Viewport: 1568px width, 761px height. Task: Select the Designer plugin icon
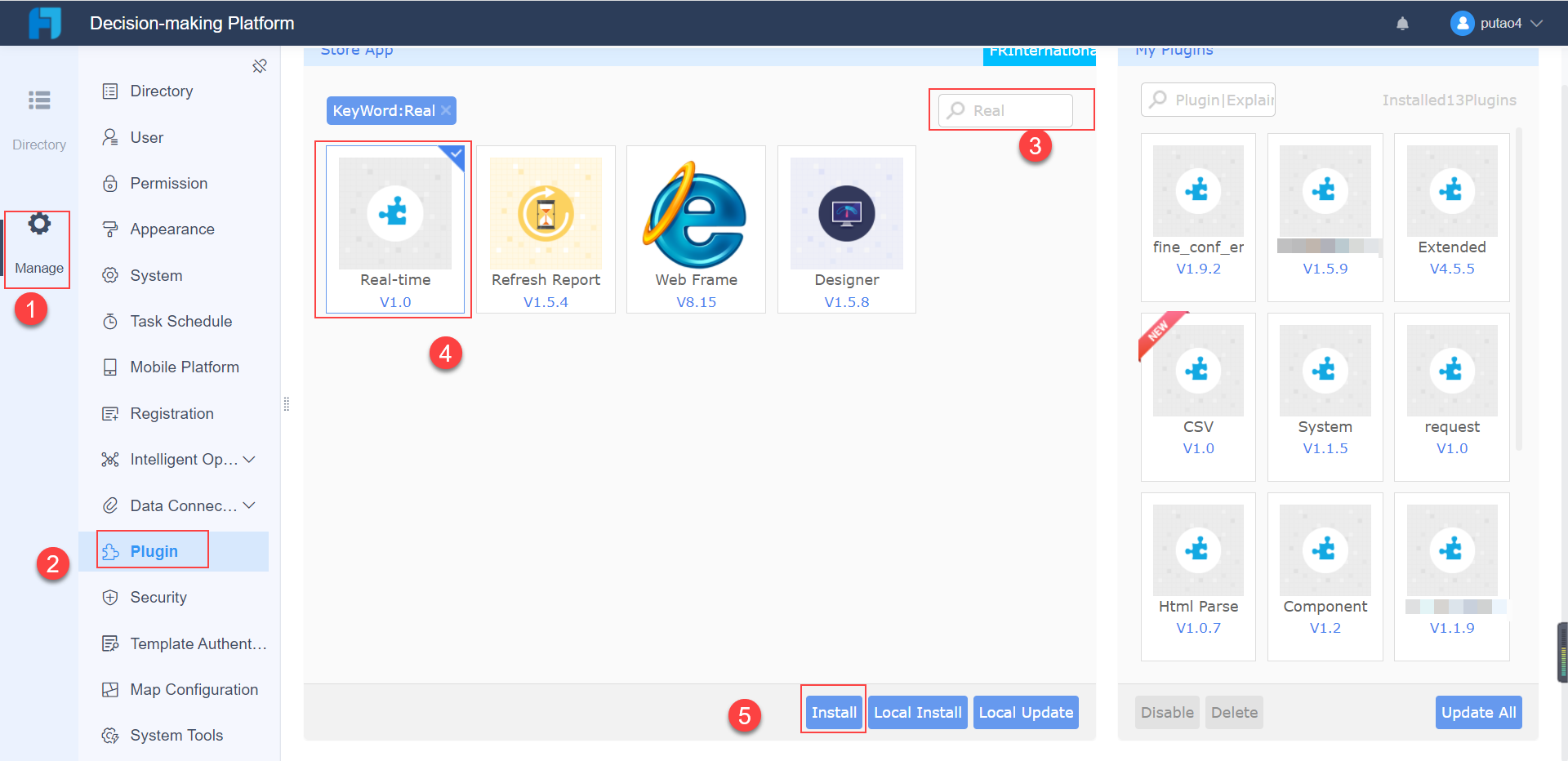click(x=847, y=213)
